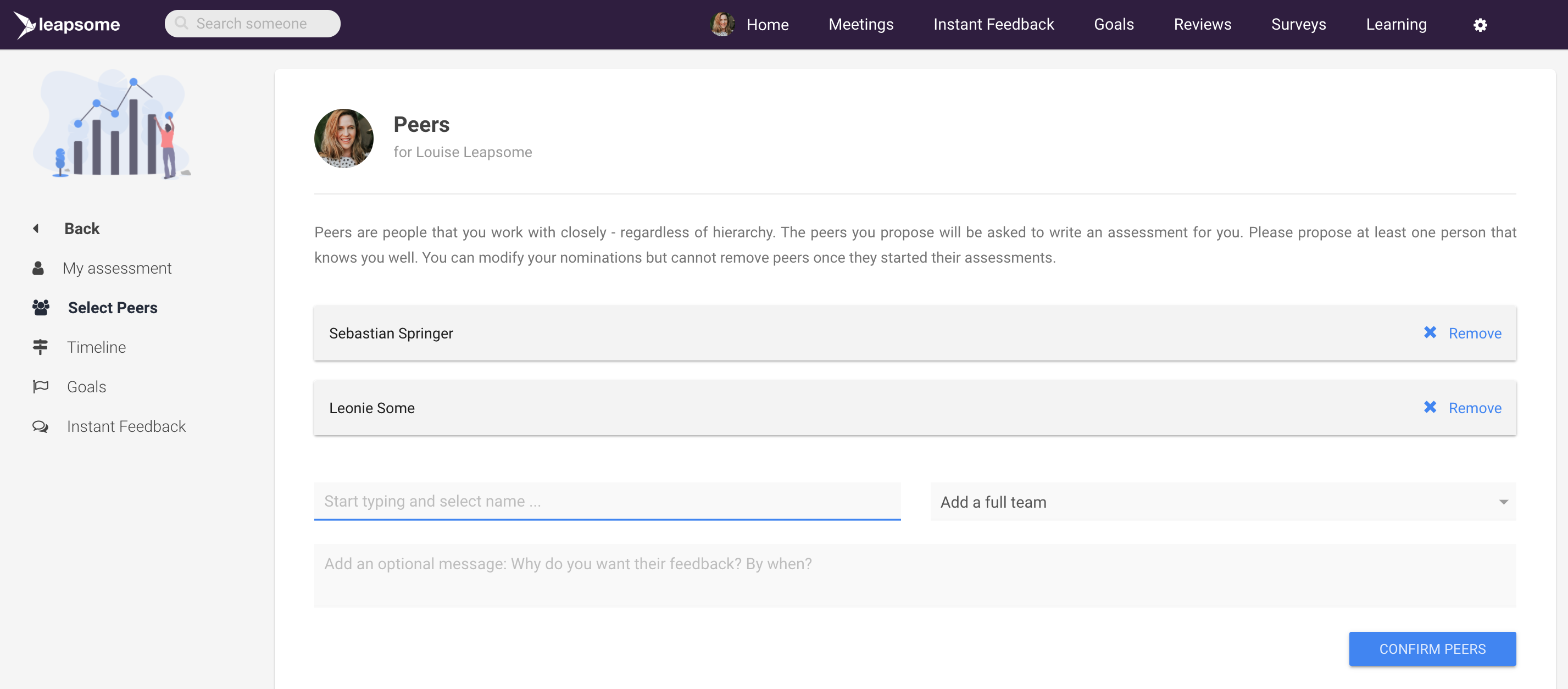Click the Select Peers group icon
Screen dimensions: 1568x689
tap(41, 307)
